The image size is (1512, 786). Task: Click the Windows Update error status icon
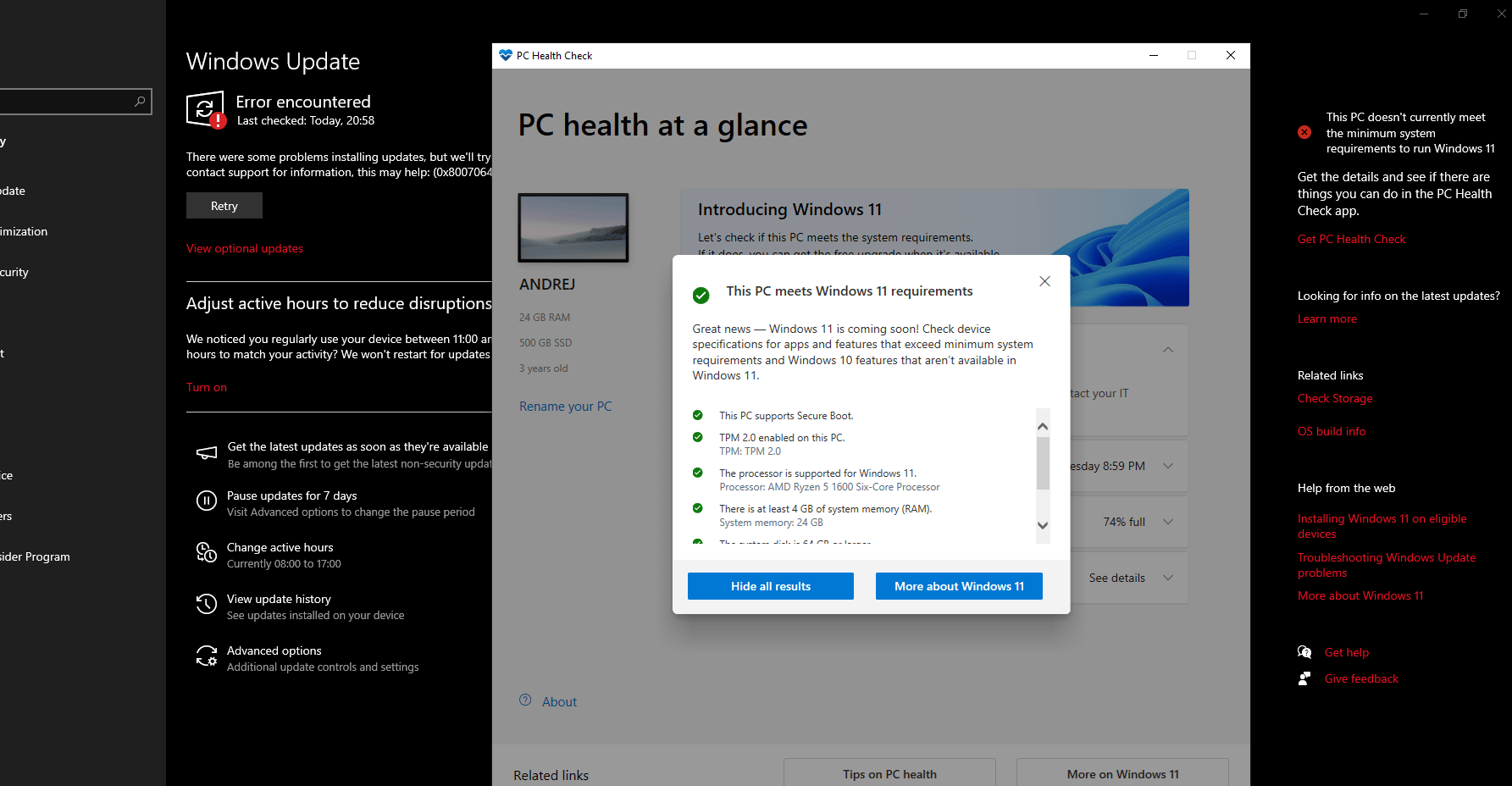[x=206, y=110]
